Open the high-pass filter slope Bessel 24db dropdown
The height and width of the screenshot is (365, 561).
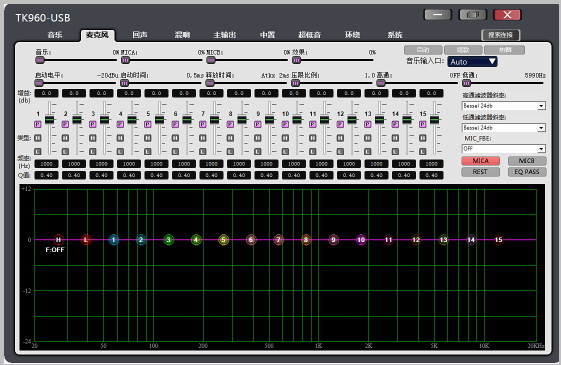[x=504, y=106]
